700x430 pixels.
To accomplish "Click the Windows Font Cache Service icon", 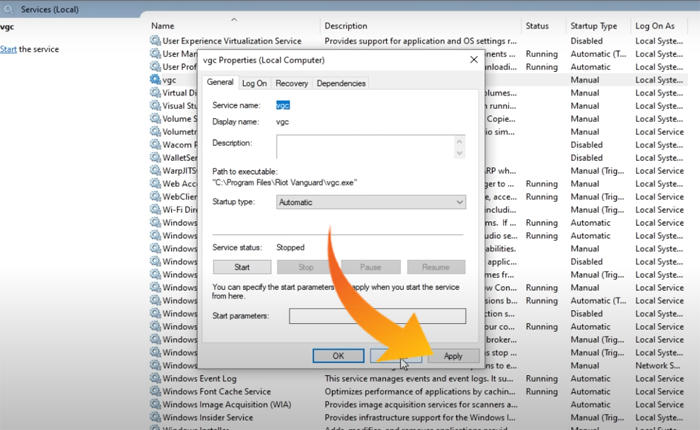I will pos(155,392).
